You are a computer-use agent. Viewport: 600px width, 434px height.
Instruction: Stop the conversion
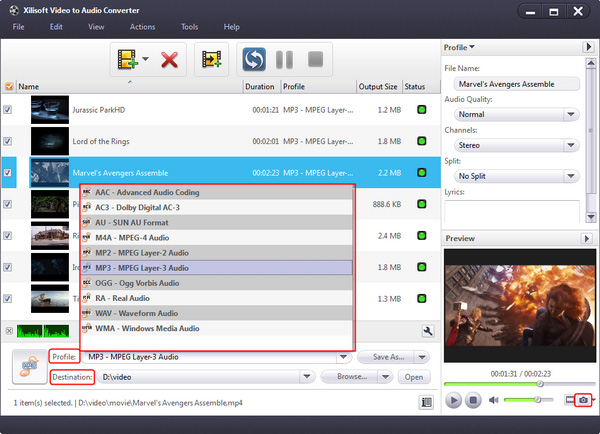pos(315,59)
